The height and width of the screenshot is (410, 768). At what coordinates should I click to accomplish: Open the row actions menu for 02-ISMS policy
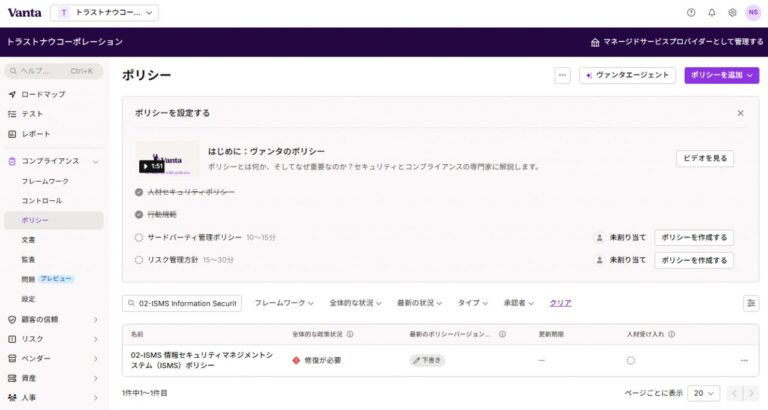(744, 361)
